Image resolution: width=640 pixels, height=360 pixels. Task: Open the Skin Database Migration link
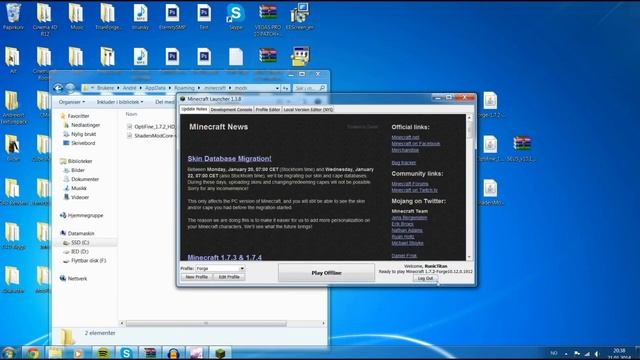tap(229, 158)
